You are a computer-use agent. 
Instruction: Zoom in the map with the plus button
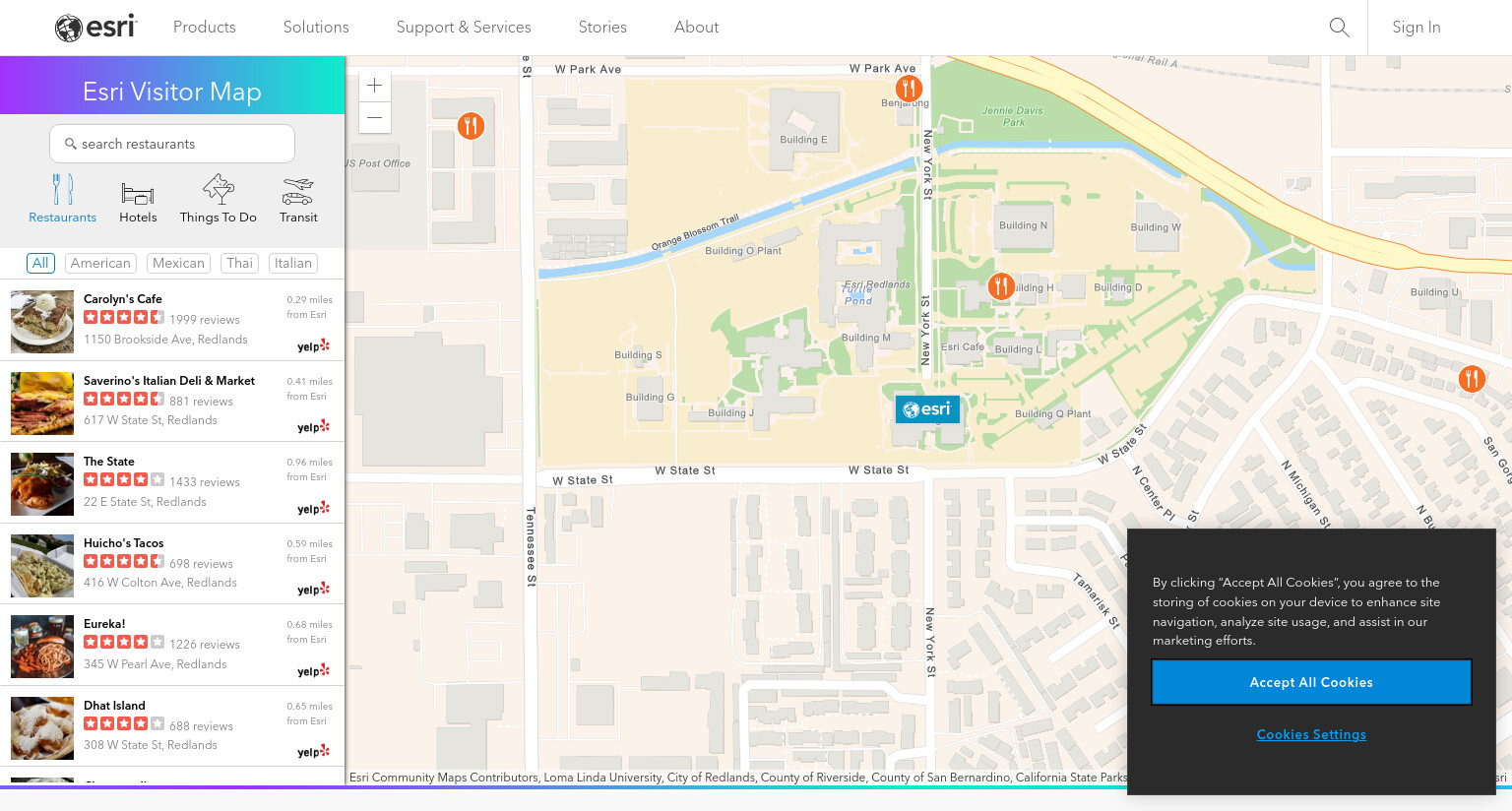pyautogui.click(x=375, y=86)
